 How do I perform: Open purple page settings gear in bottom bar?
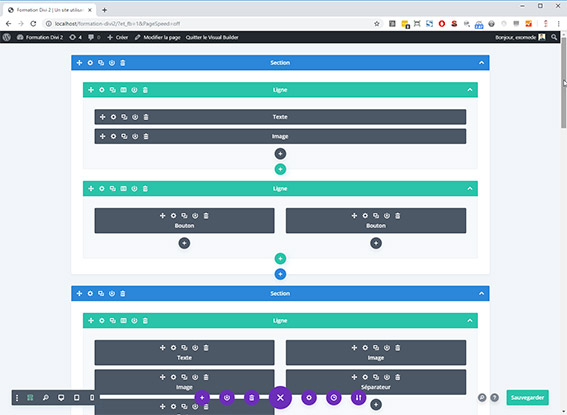[x=309, y=397]
